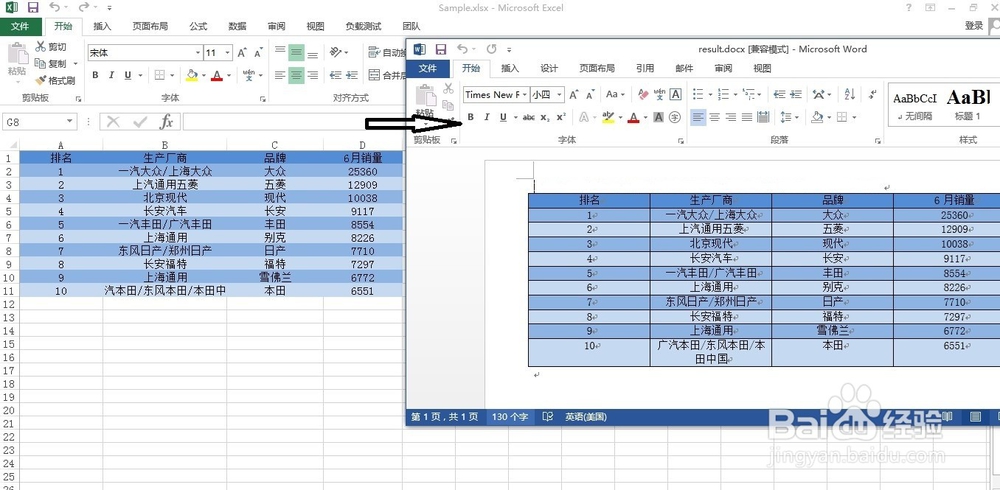
Task: Apply the 标题 1 style in Word
Action: [x=967, y=106]
